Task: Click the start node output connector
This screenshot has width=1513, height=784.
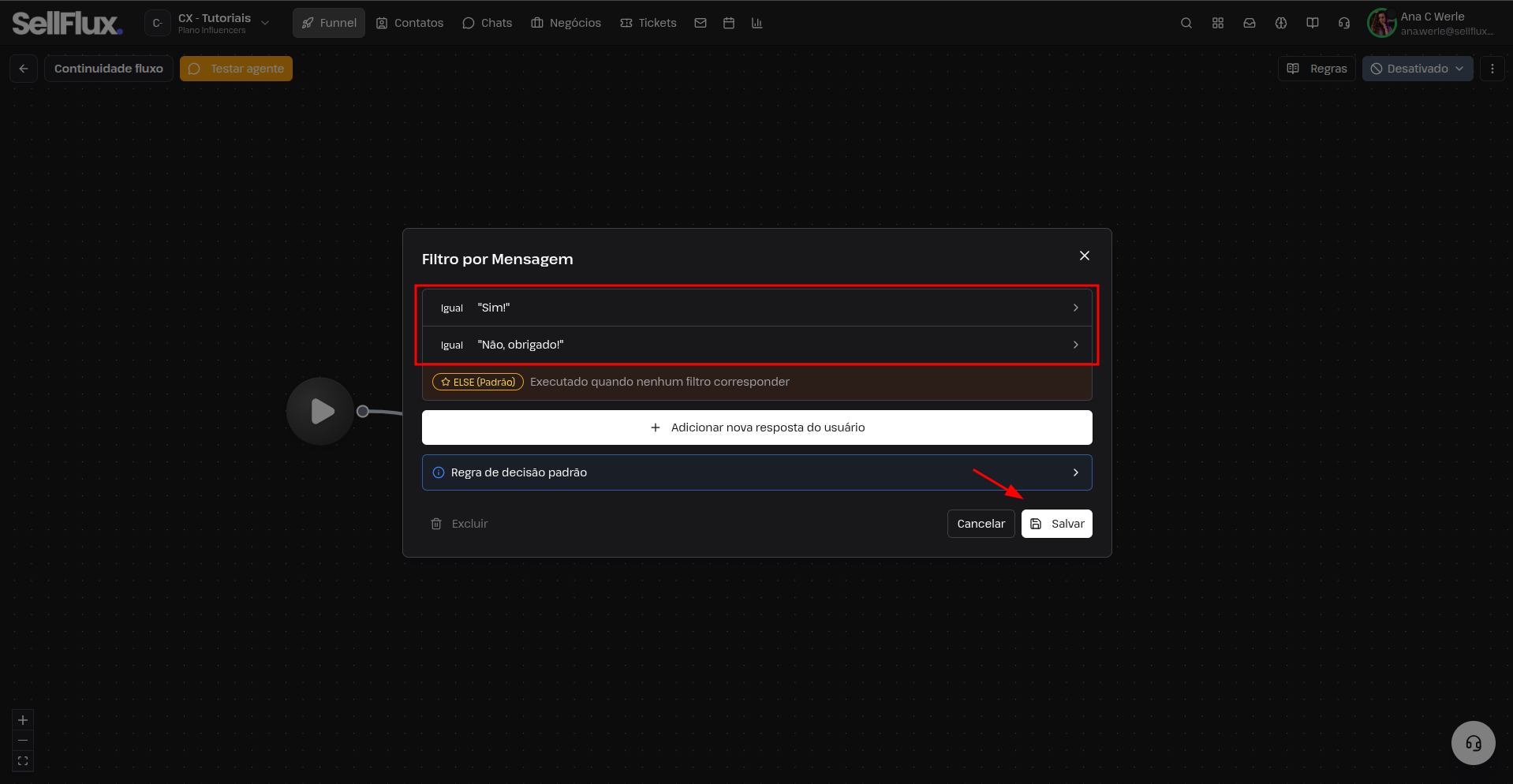Action: [x=363, y=411]
